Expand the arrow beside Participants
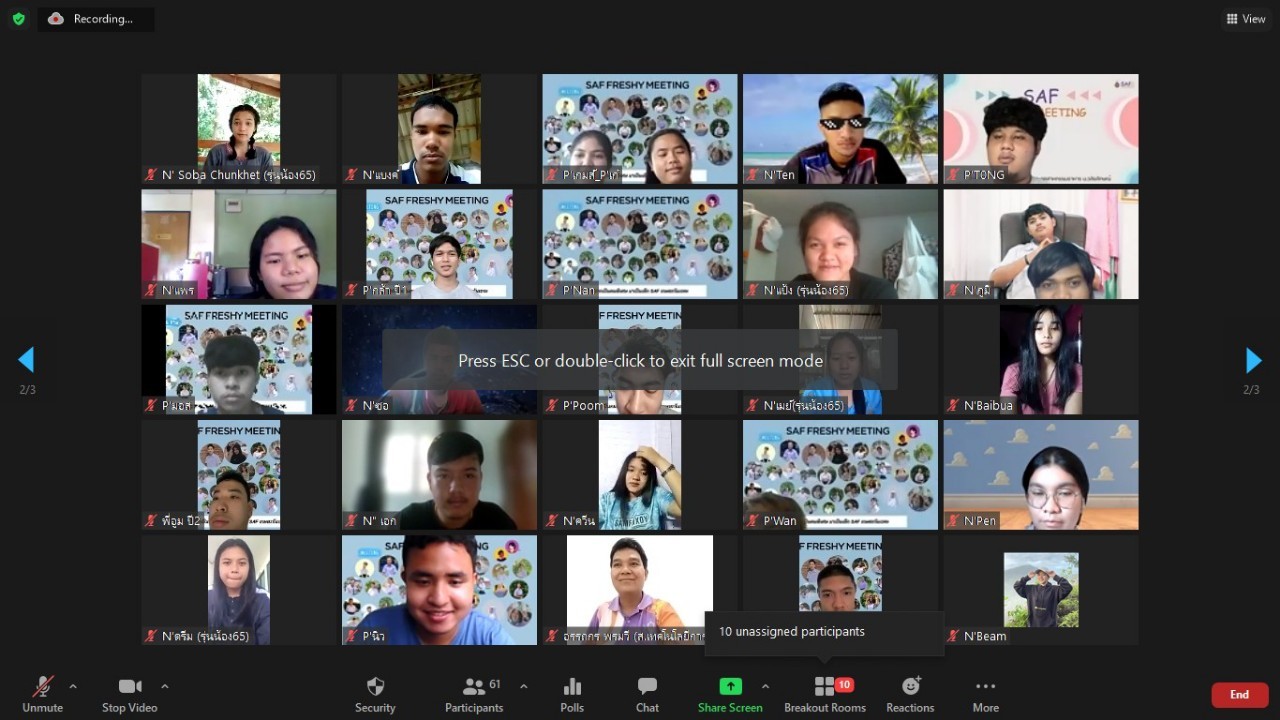1280x720 pixels. pyautogui.click(x=523, y=686)
